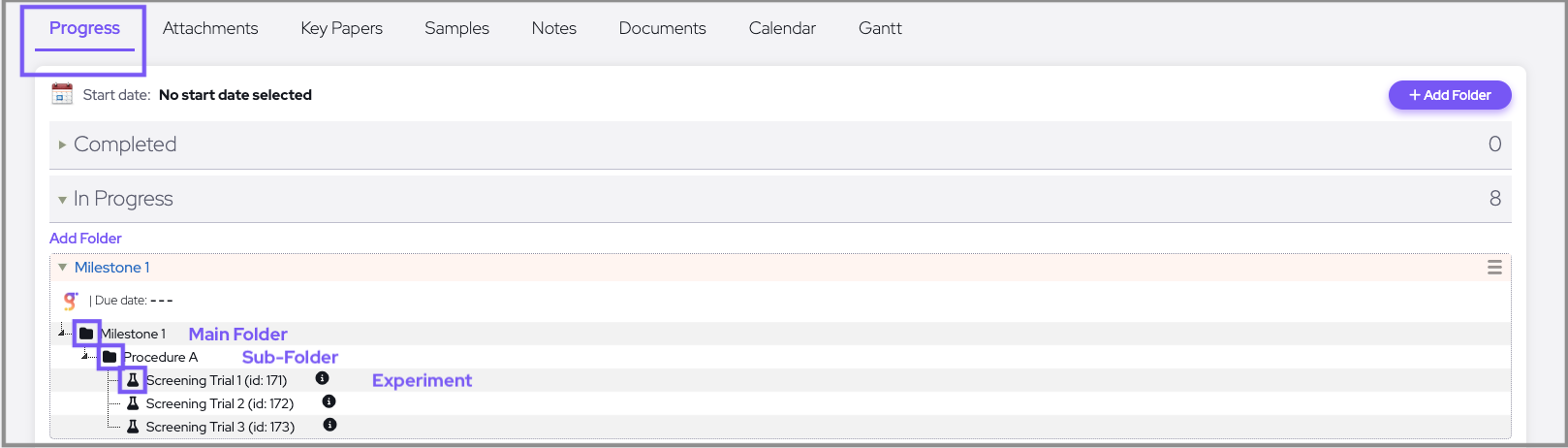Show info for Screening Trial 3
Screen dimensions: 1568x448
tap(330, 425)
